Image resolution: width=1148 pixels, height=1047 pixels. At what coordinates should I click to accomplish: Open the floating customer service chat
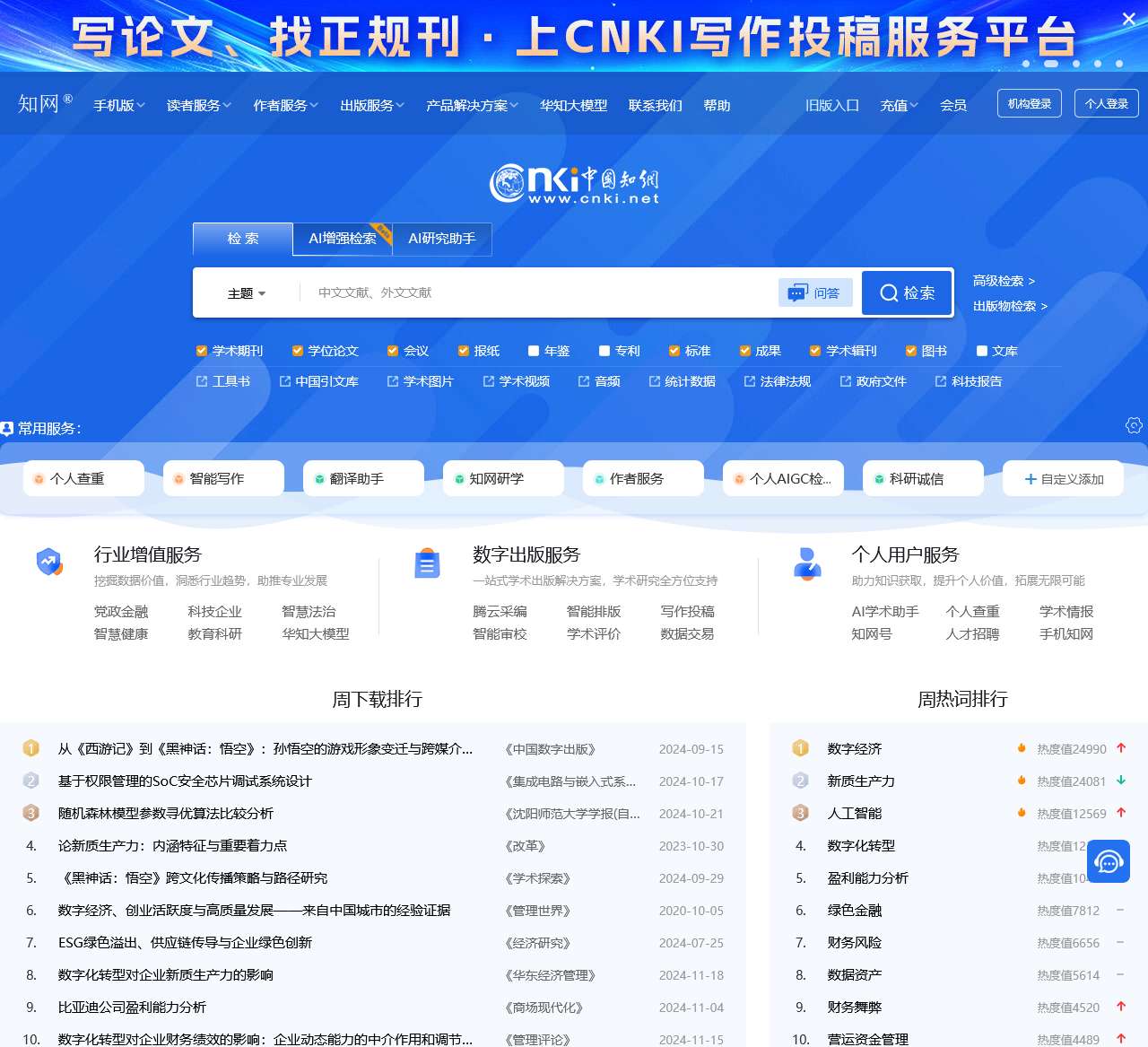[x=1108, y=861]
